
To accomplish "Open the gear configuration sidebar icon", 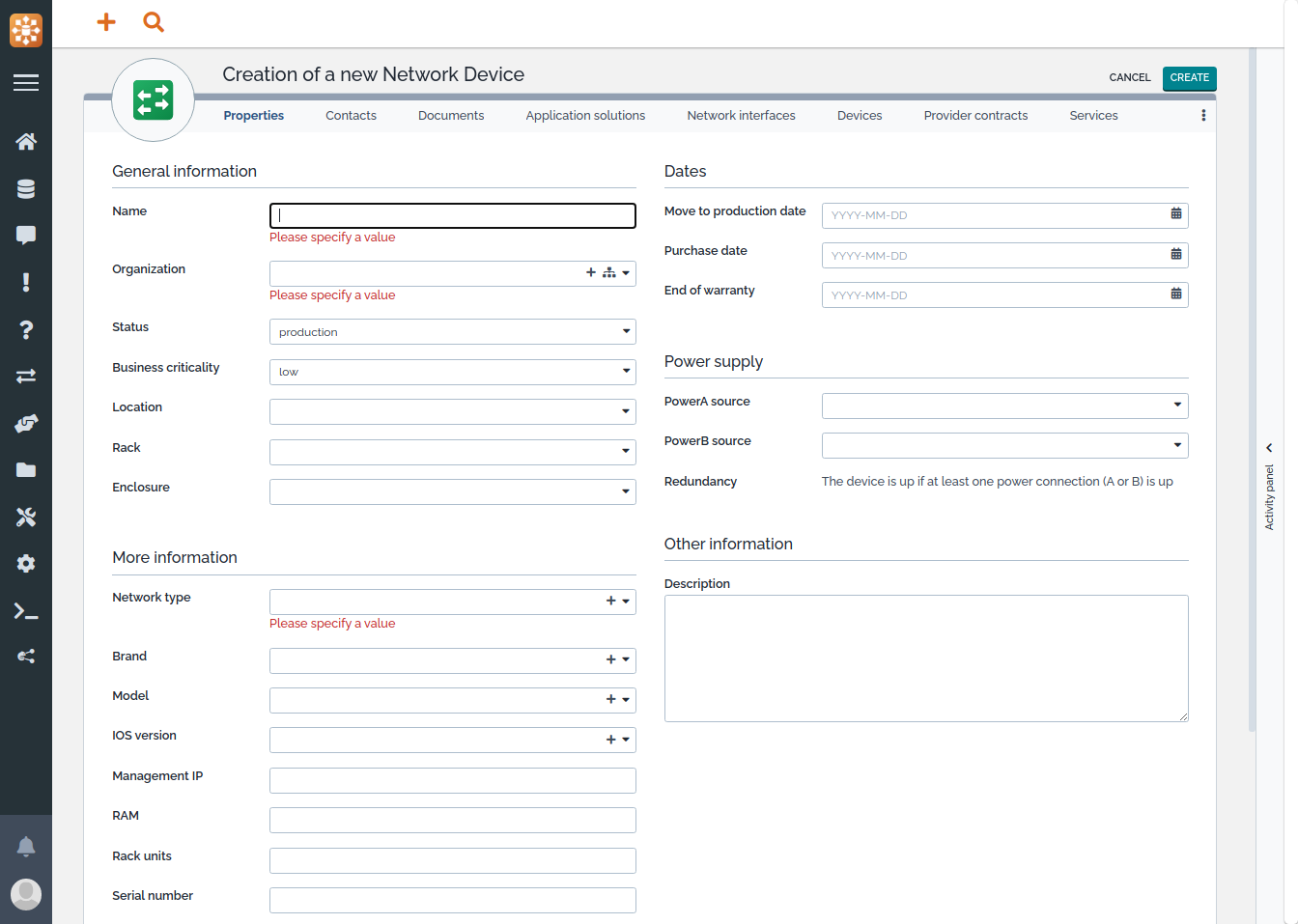I will pyautogui.click(x=26, y=564).
